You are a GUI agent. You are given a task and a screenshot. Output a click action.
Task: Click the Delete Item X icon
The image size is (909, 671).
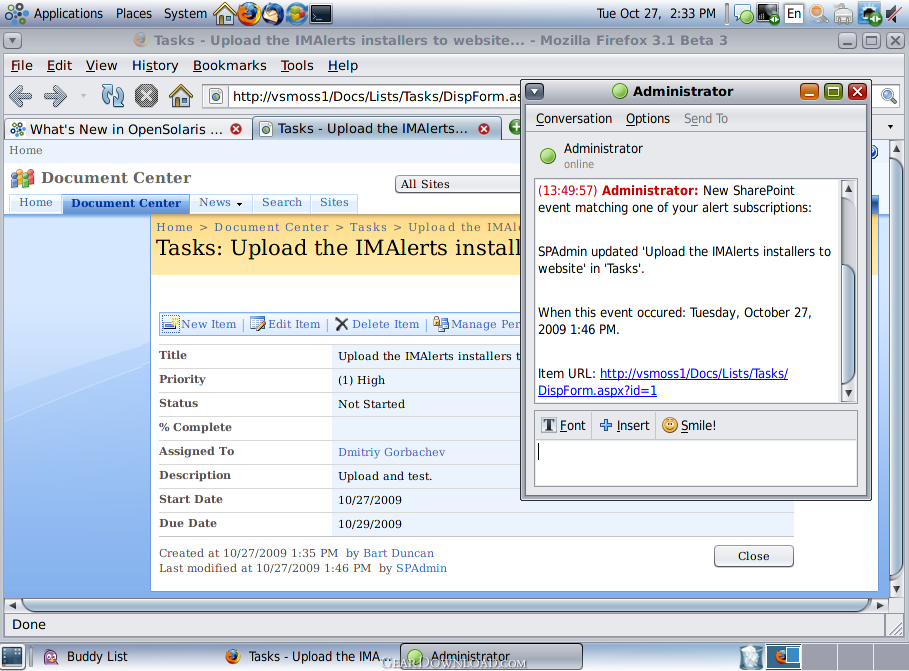tap(341, 324)
